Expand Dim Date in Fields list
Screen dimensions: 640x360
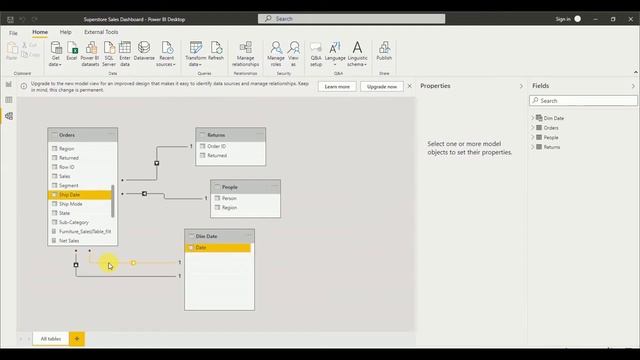tap(533, 118)
